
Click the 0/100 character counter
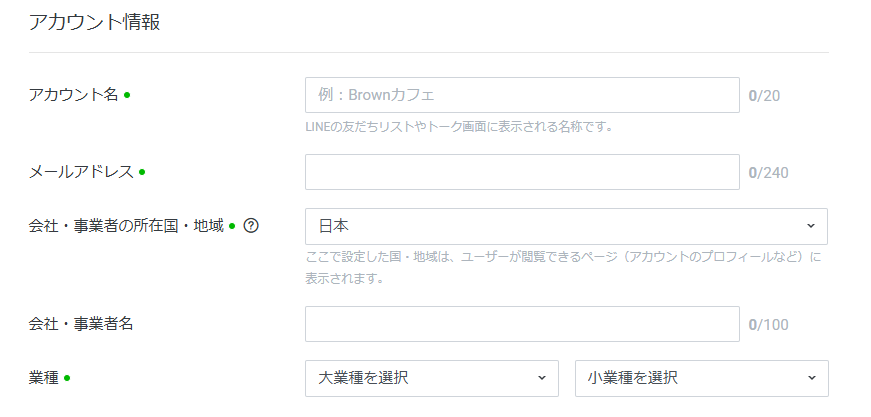click(x=768, y=324)
